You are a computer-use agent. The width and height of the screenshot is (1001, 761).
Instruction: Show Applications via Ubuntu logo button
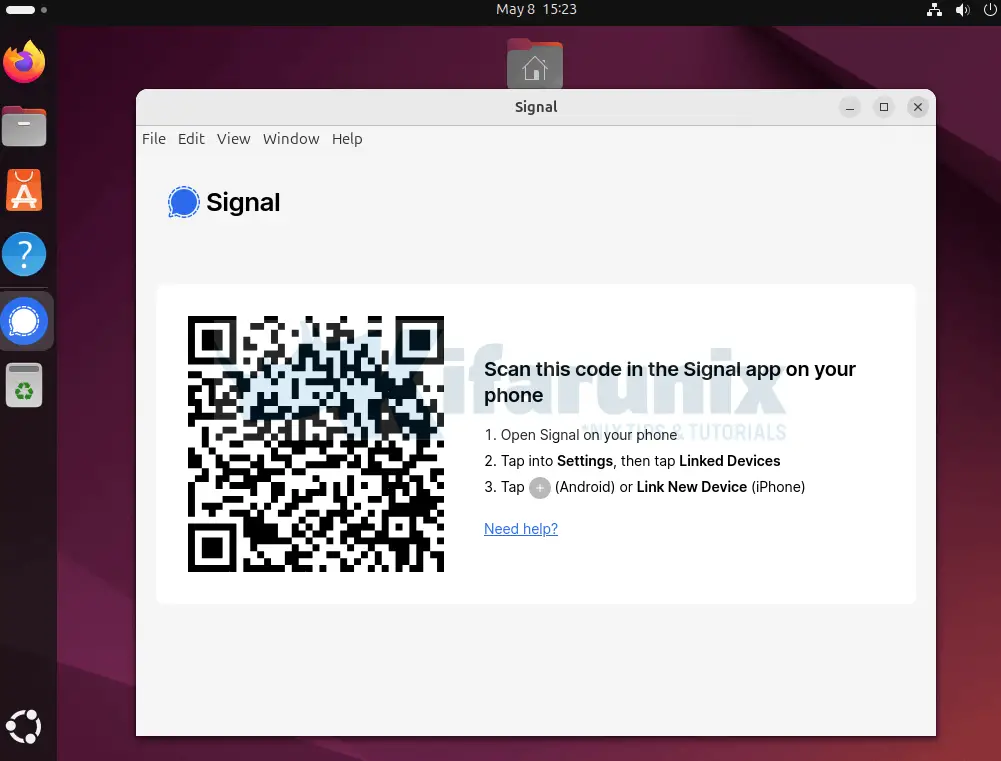coord(24,725)
